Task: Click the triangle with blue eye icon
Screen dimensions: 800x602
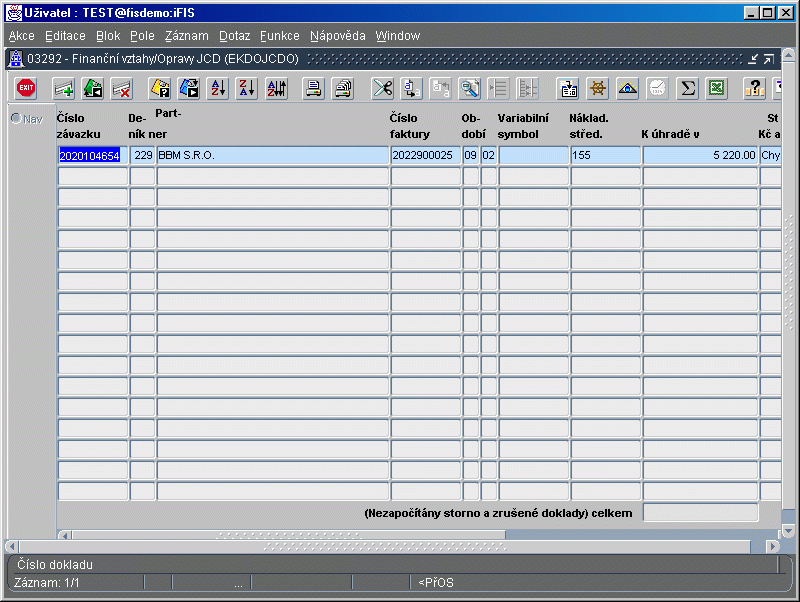Action: click(627, 88)
